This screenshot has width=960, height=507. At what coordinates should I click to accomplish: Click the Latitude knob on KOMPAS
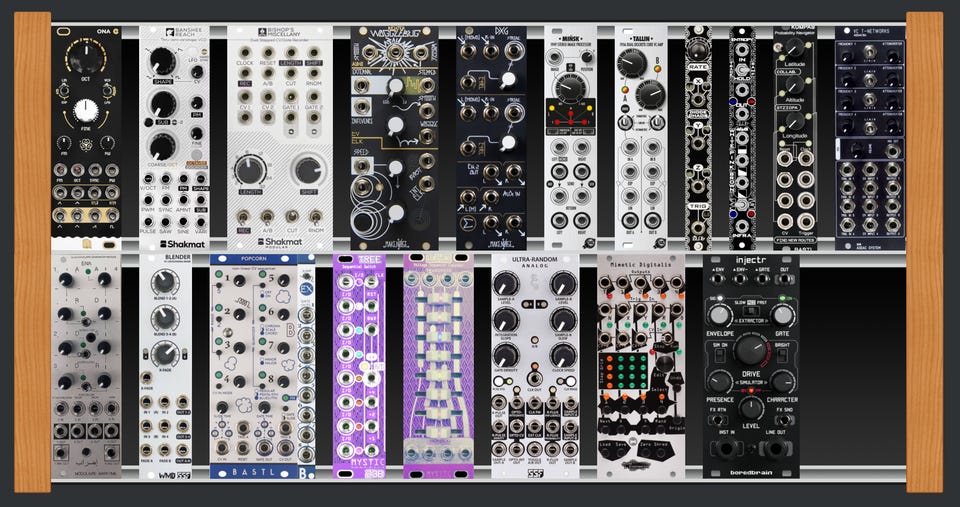point(795,47)
